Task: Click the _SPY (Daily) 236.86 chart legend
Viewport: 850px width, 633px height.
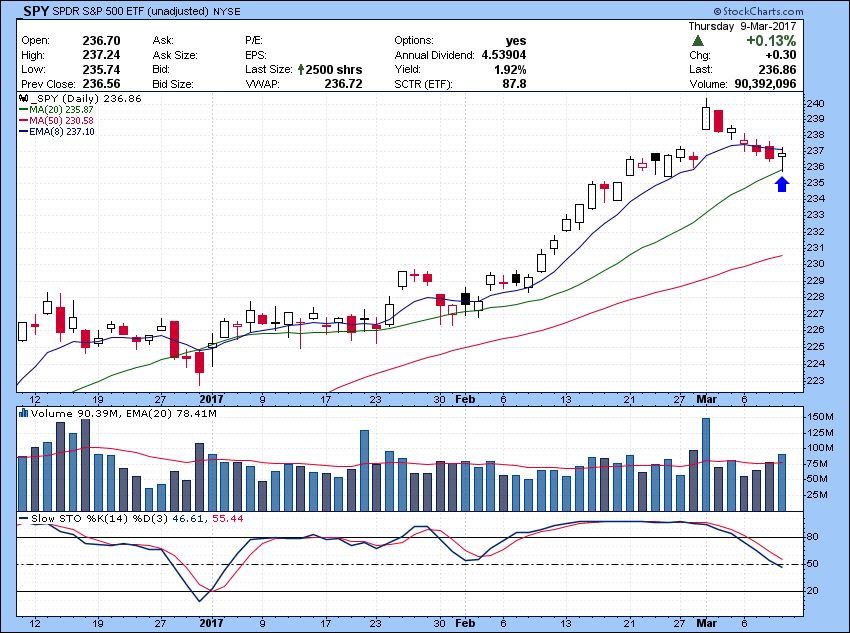Action: 86,99
